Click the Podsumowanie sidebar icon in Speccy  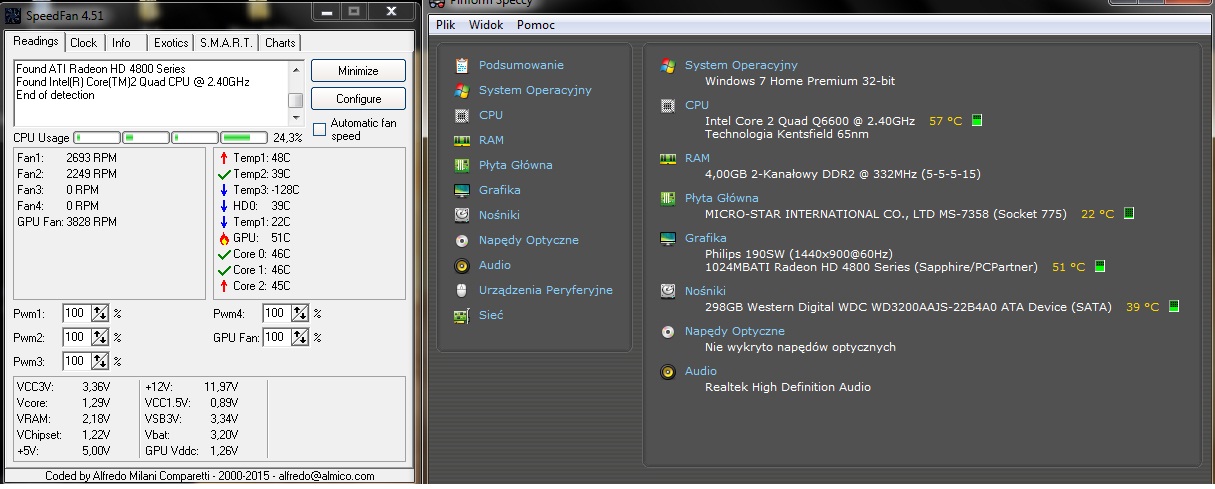[461, 65]
